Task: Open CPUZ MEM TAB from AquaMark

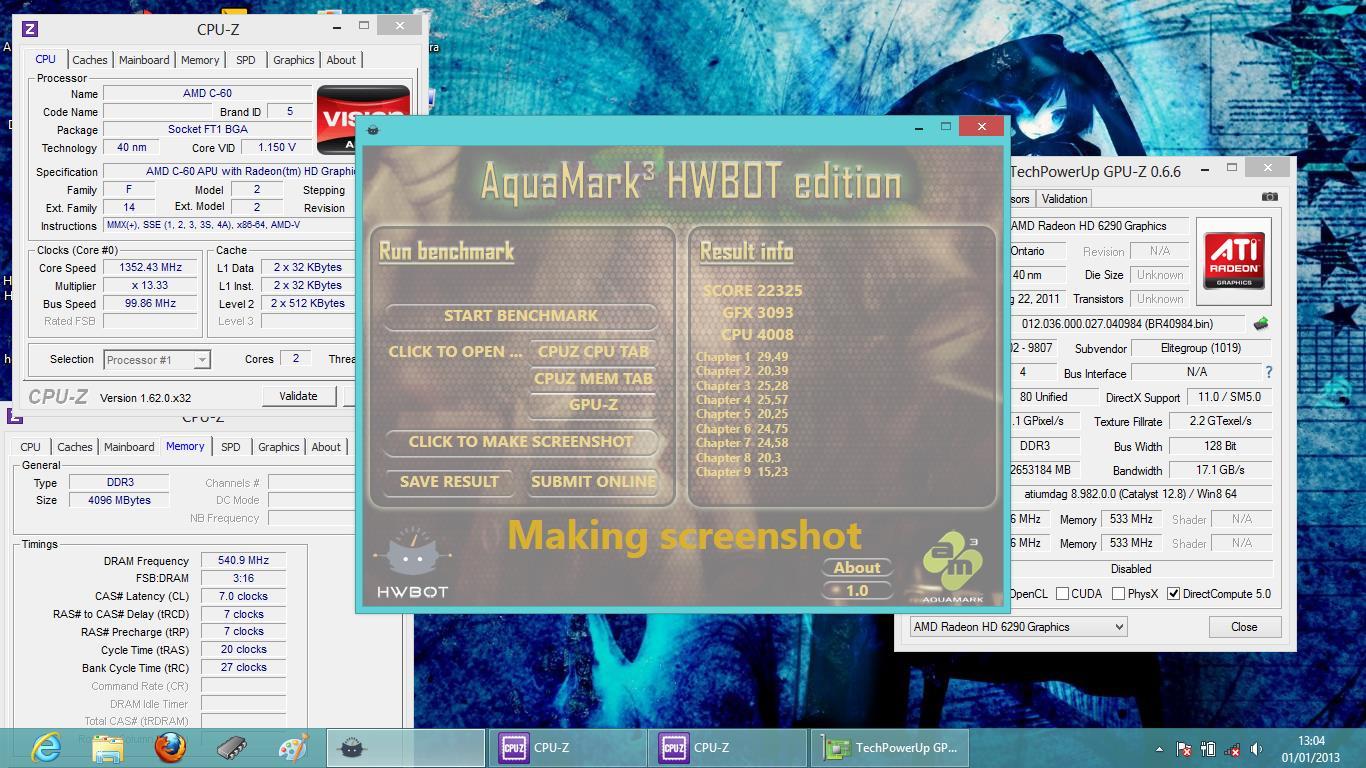Action: (x=593, y=379)
